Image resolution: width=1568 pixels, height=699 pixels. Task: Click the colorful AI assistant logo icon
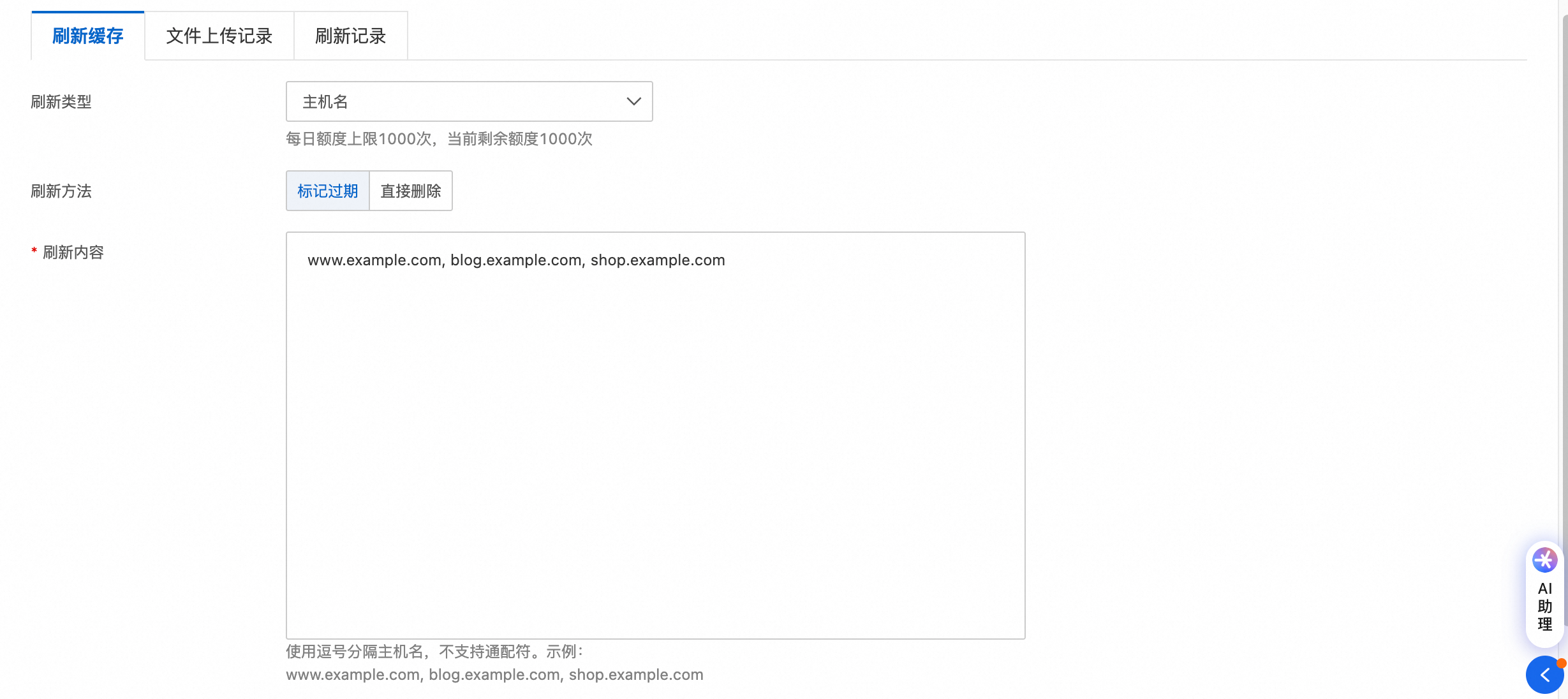(x=1544, y=561)
